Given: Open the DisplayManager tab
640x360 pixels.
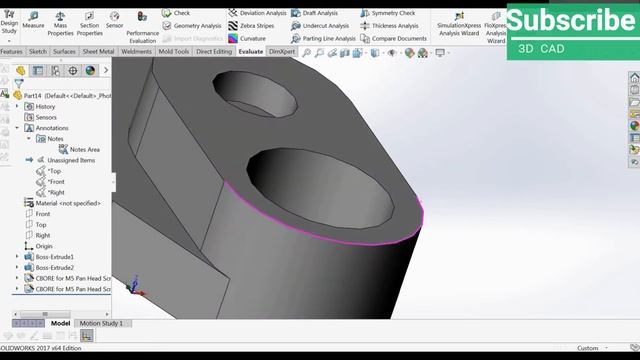Looking at the screenshot, I should click(x=90, y=71).
